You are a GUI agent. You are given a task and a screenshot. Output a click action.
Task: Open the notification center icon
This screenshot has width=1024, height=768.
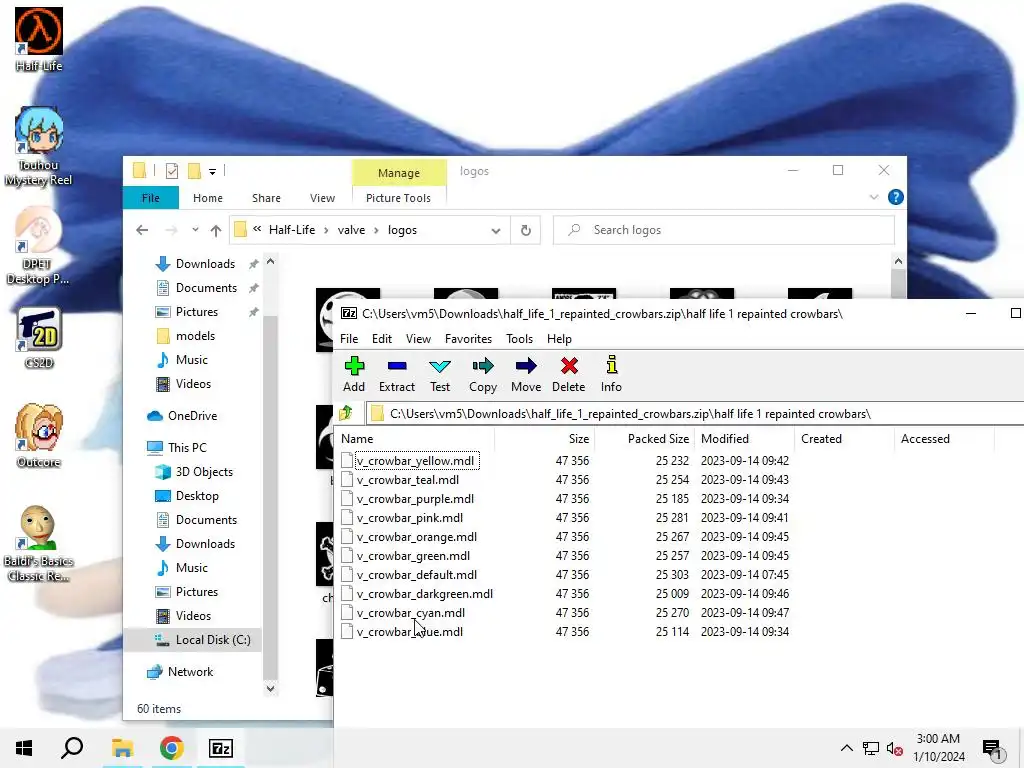click(992, 748)
